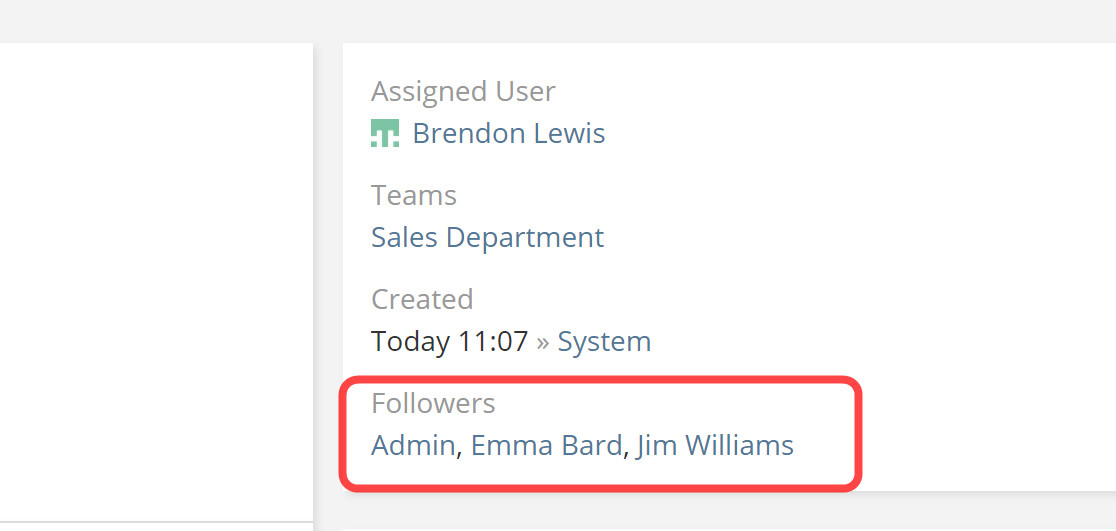Open the Sales Department team link
1116x531 pixels.
487,237
